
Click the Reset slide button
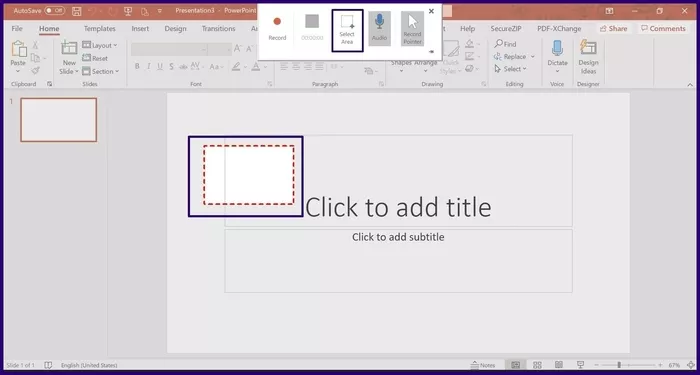pyautogui.click(x=95, y=58)
